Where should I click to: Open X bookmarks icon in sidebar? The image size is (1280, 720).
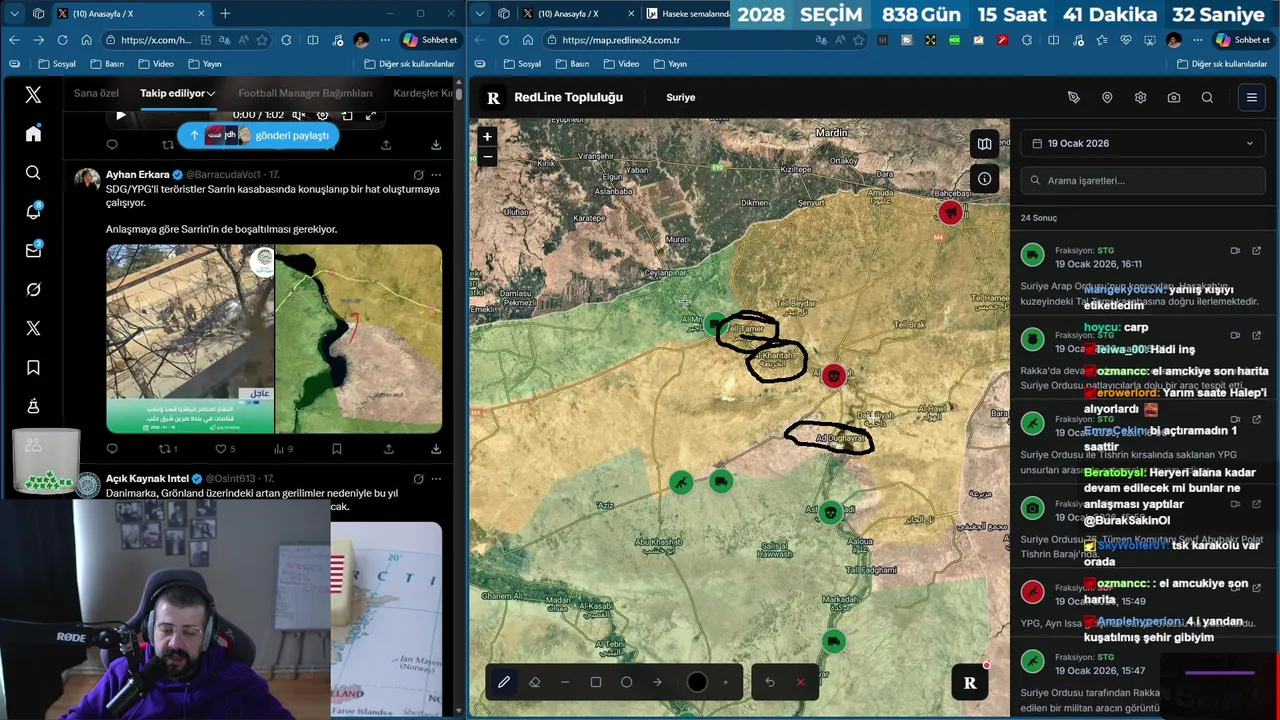(x=33, y=367)
